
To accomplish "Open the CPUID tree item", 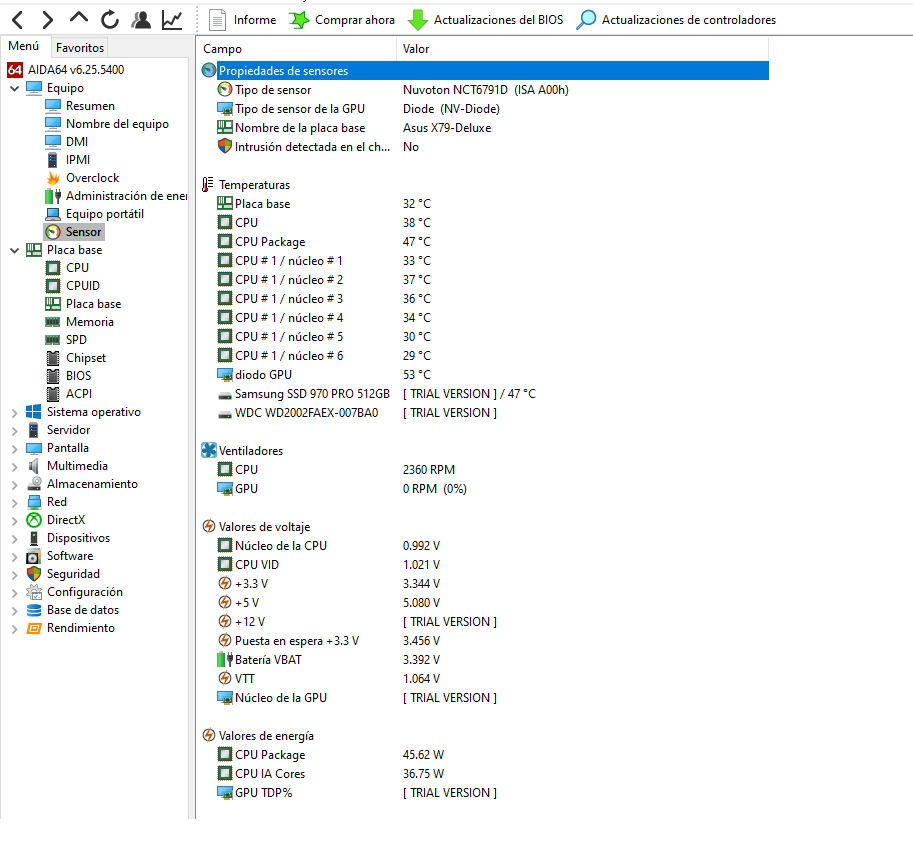I will coord(73,287).
